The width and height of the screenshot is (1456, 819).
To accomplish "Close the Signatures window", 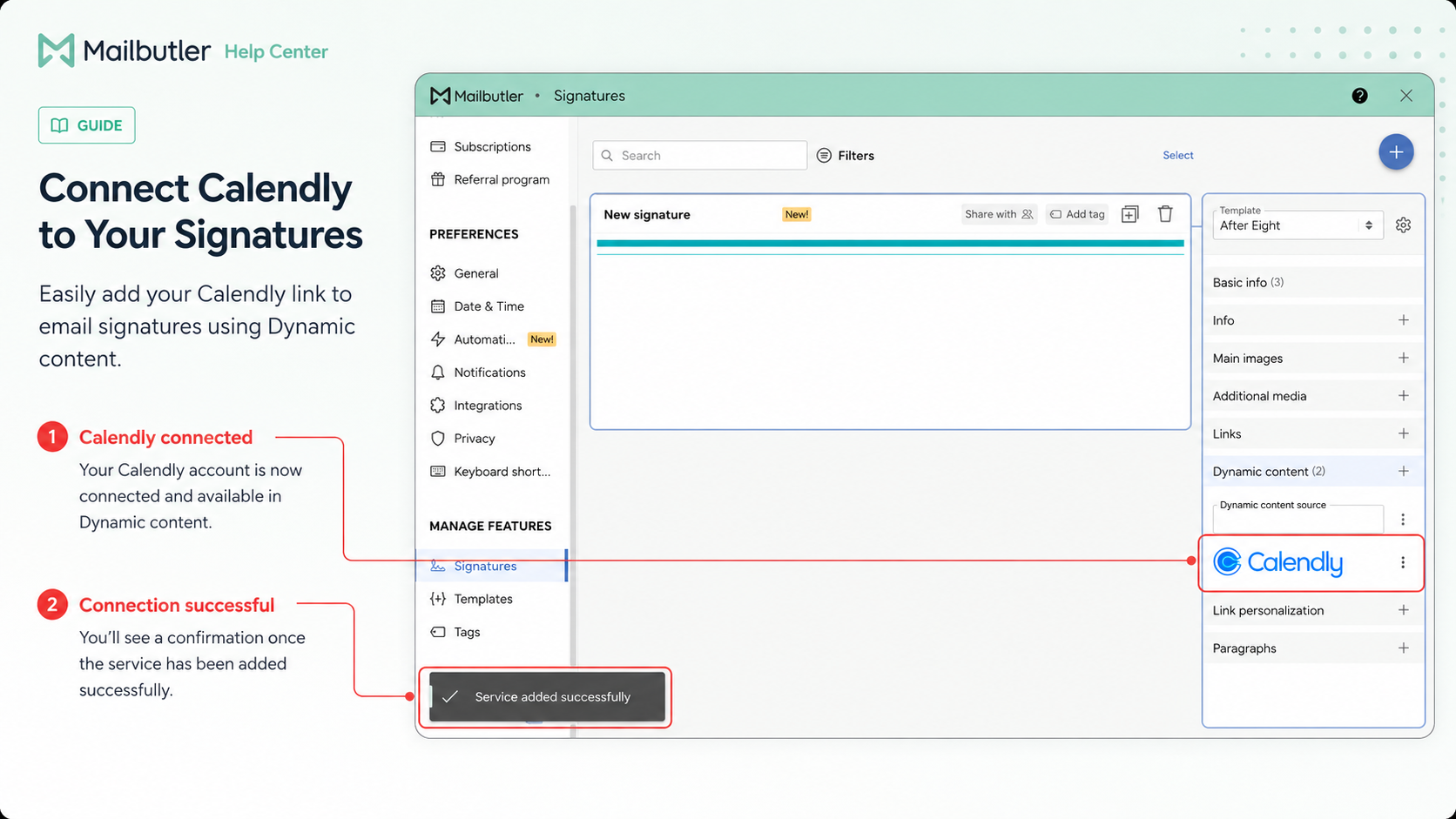I will click(1406, 96).
